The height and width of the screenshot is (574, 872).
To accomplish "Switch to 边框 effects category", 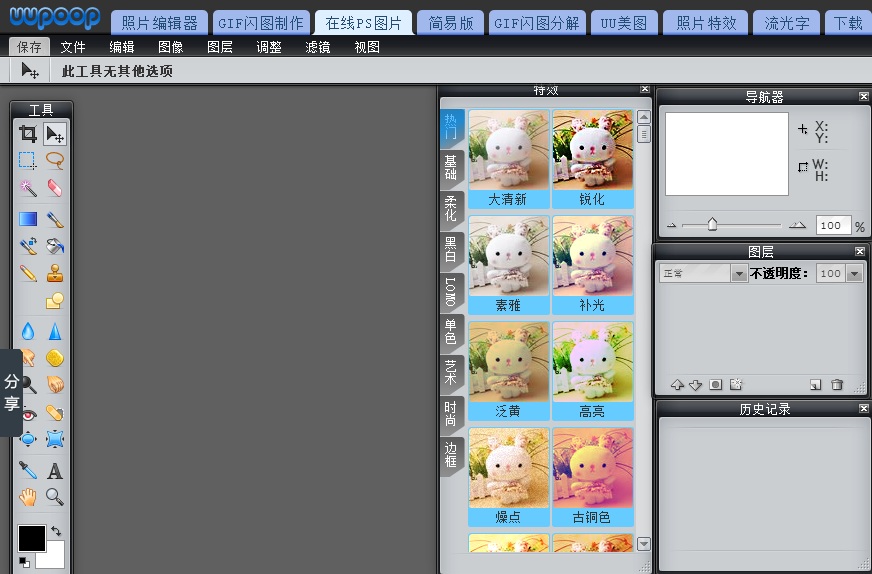I will (x=451, y=455).
